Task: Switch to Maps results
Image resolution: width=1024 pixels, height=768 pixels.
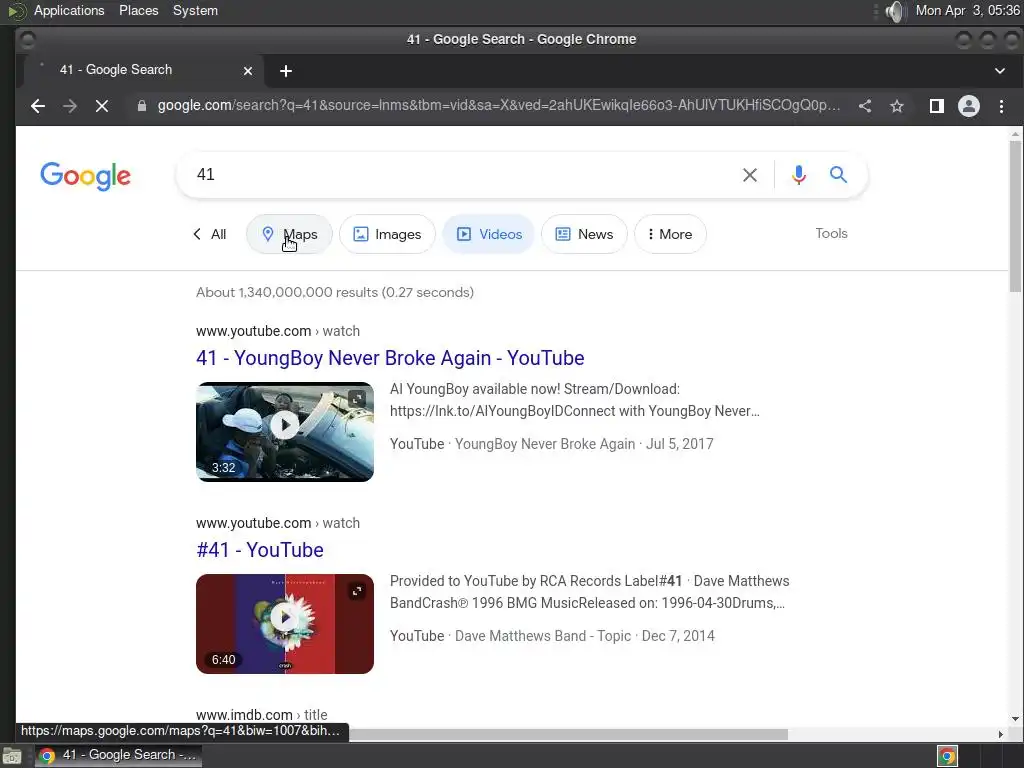Action: point(289,234)
